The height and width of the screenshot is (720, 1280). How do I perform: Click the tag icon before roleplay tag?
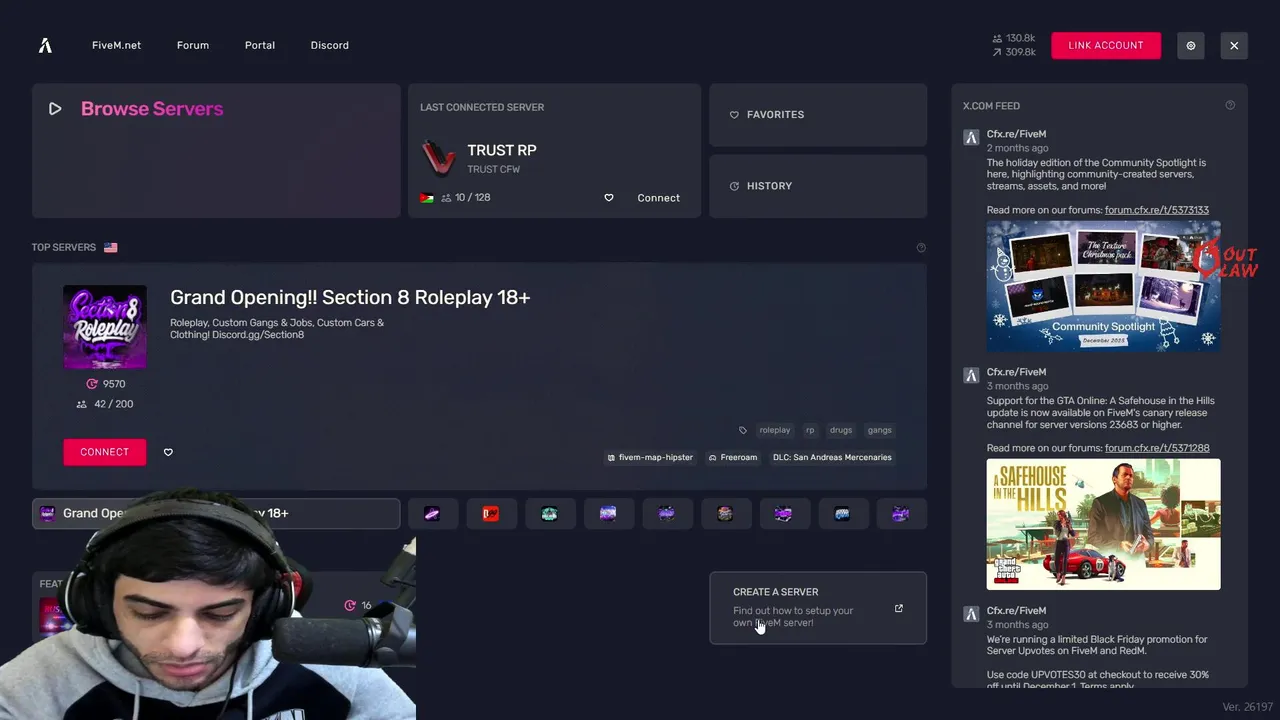(742, 430)
